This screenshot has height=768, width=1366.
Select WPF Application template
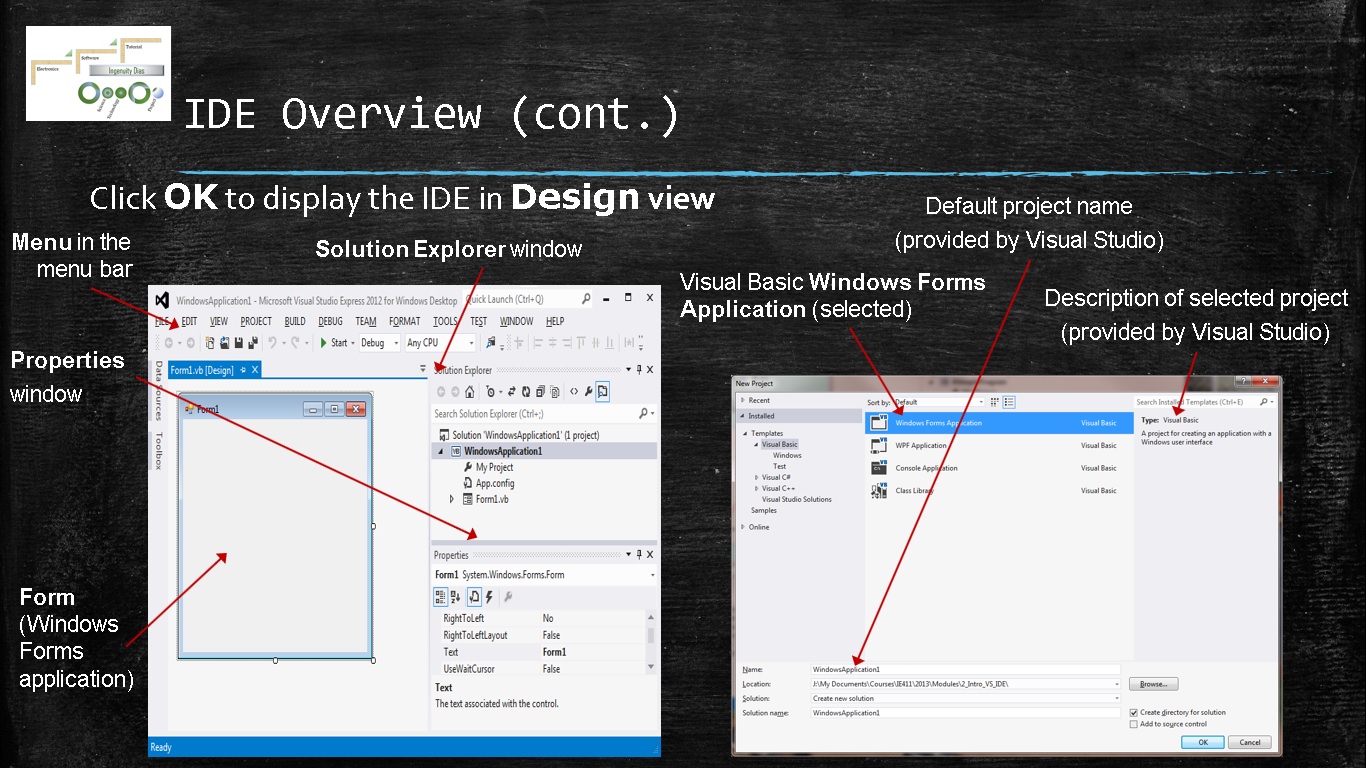pyautogui.click(x=999, y=445)
